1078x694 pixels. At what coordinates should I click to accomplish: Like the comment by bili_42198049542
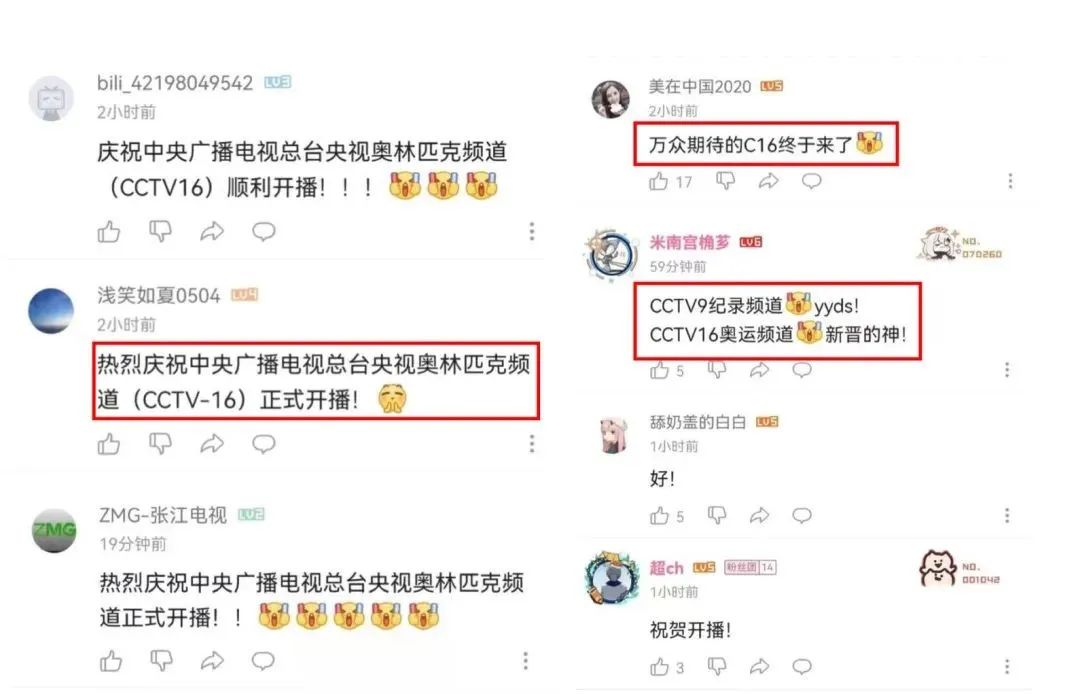109,232
